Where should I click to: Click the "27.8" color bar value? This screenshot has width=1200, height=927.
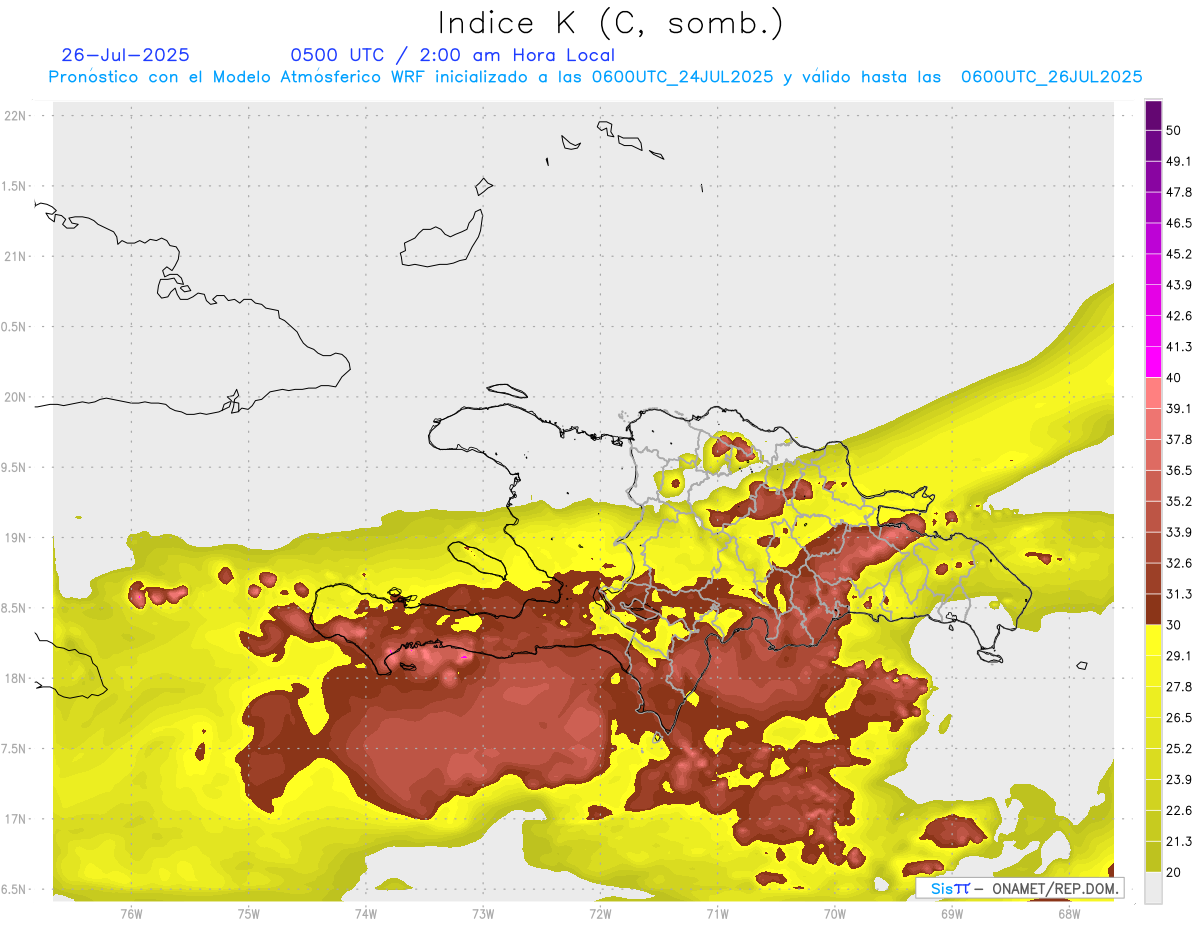click(x=1179, y=687)
